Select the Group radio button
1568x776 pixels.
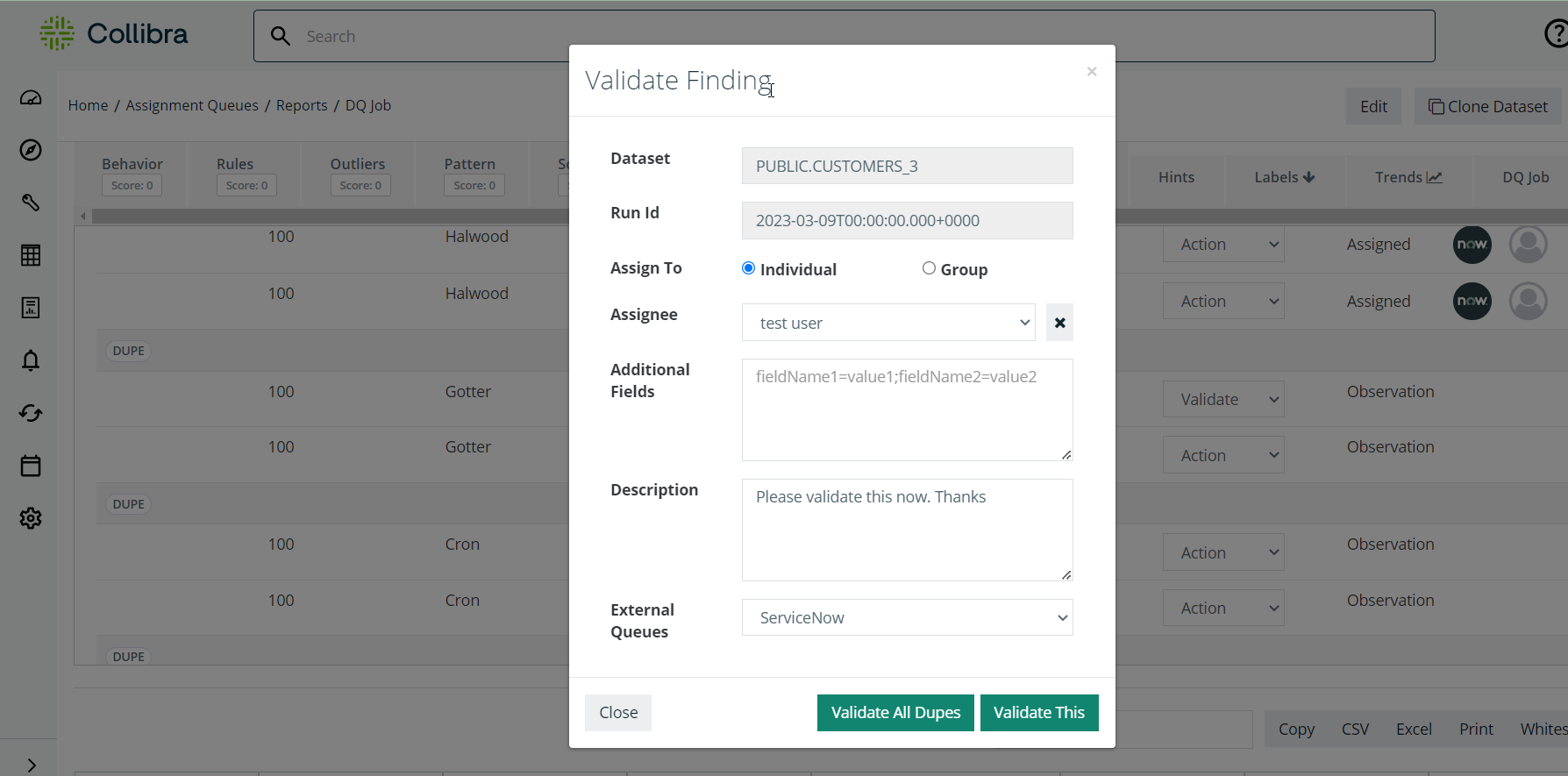click(929, 268)
